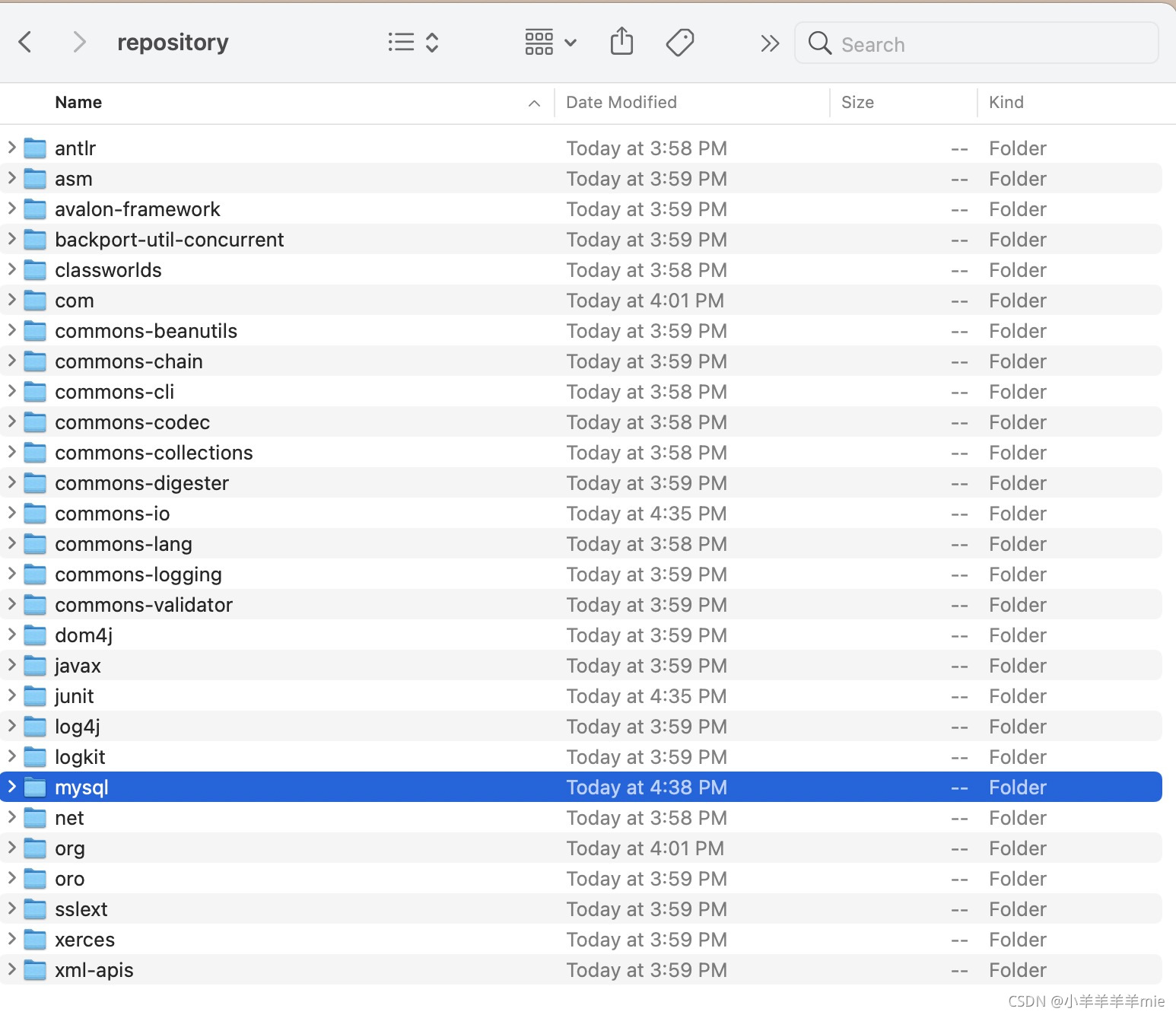Click the folder name junit
Screen dimensions: 1176x1015
pos(75,696)
